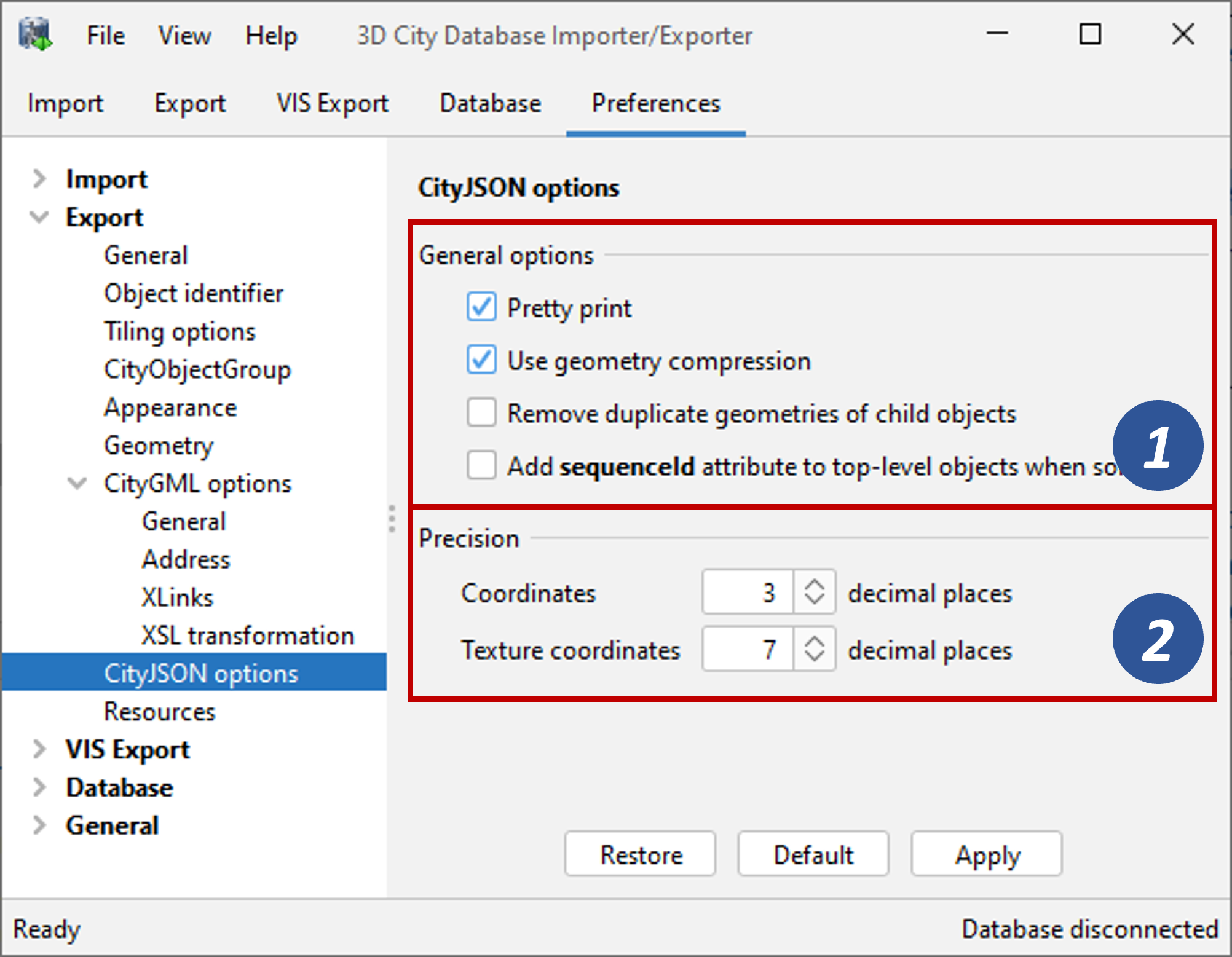Select the Database tree label
Viewport: 1232px width, 957px height.
(x=119, y=788)
